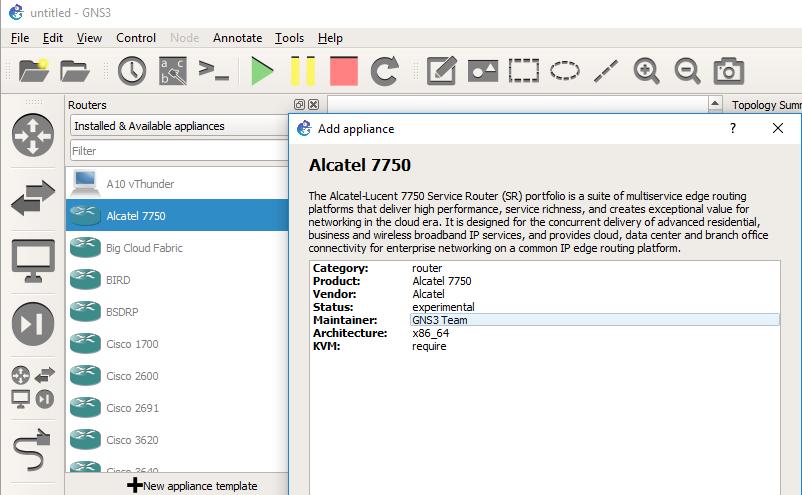Screen dimensions: 802x495
Task: Select Alcatel 7750 in the routers list
Action: [177, 215]
